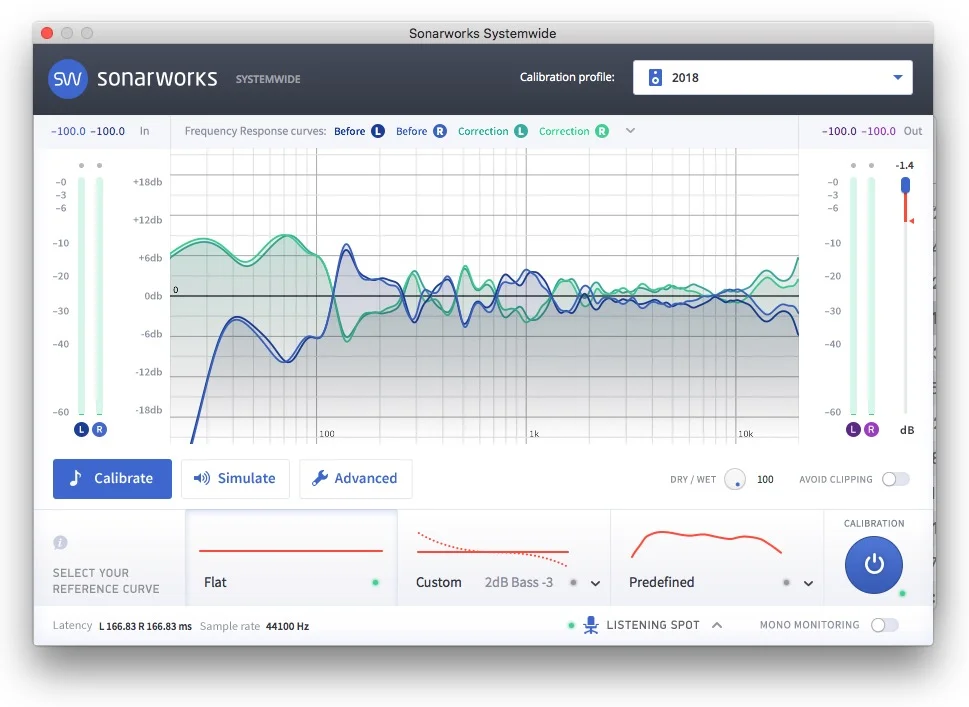Viewport: 969px width, 707px height.
Task: Click the SYSTEMWIDE label in header
Action: pos(268,79)
